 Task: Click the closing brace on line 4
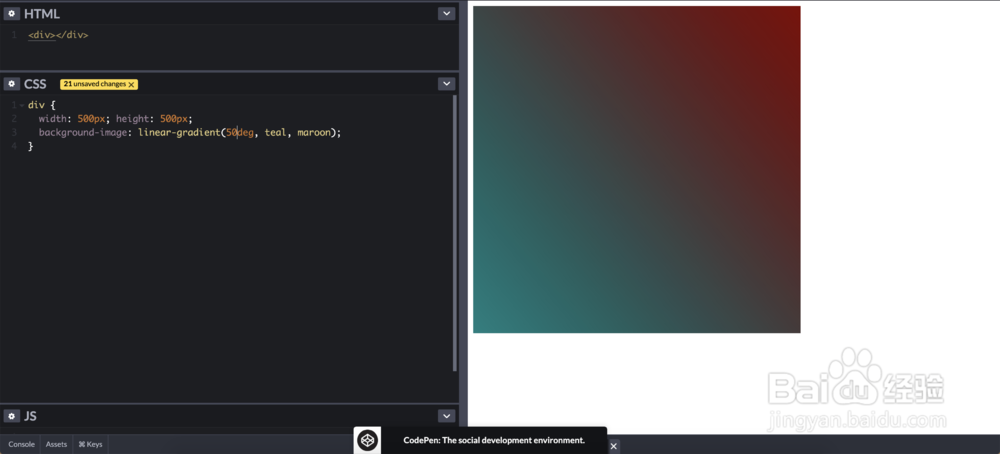(31, 147)
